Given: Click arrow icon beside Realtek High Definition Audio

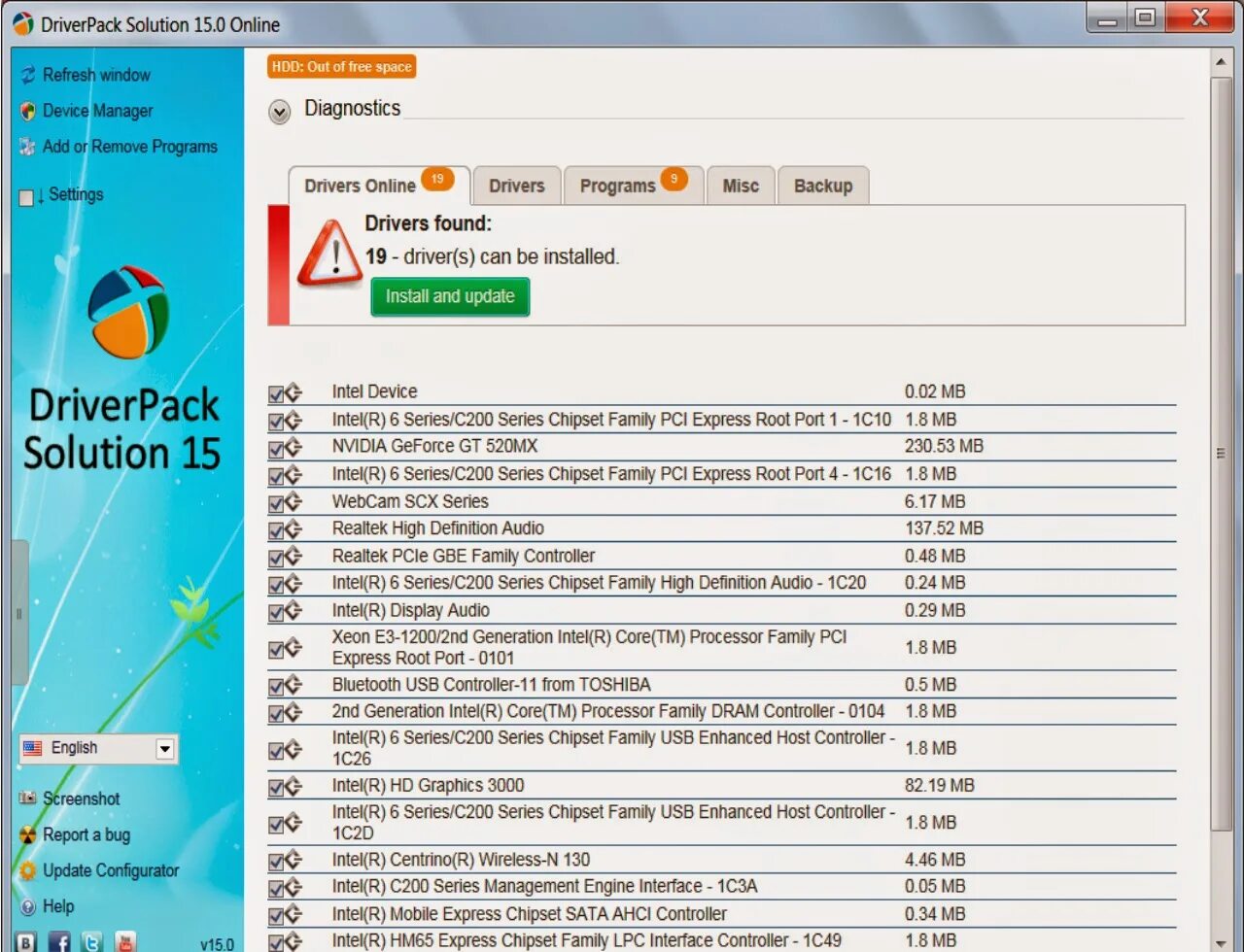Looking at the screenshot, I should [x=294, y=529].
